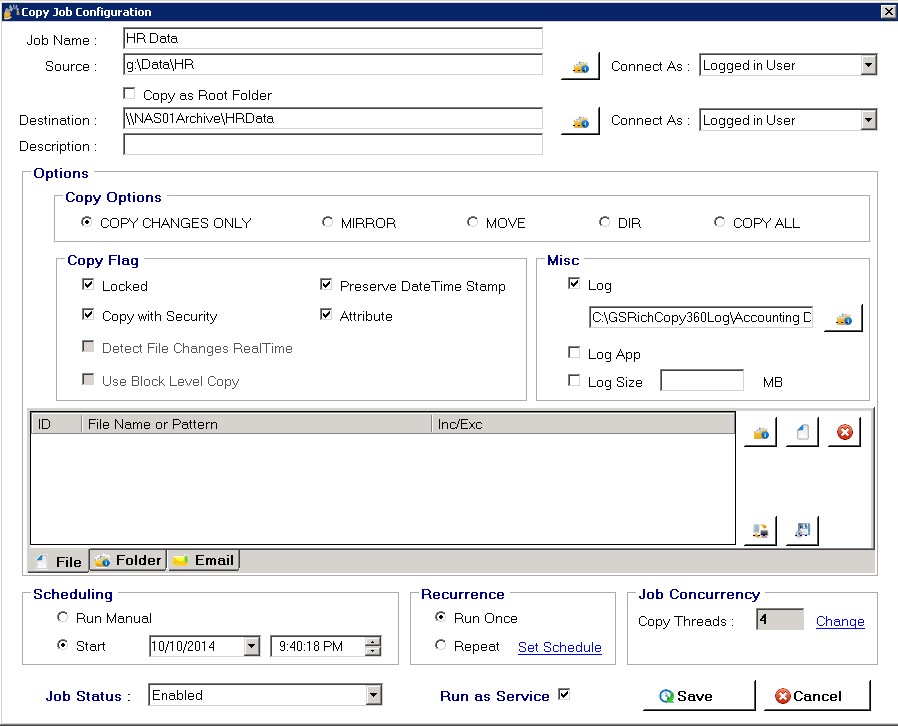This screenshot has width=898, height=726.
Task: Click the Save button
Action: [699, 696]
